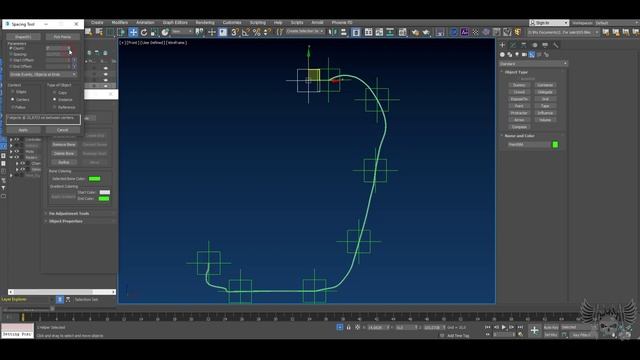
Task: Click the gradient End Color swatch
Action: (104, 199)
